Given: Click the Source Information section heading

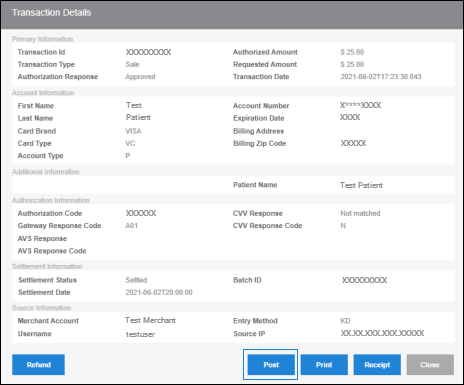Looking at the screenshot, I should coord(42,308).
